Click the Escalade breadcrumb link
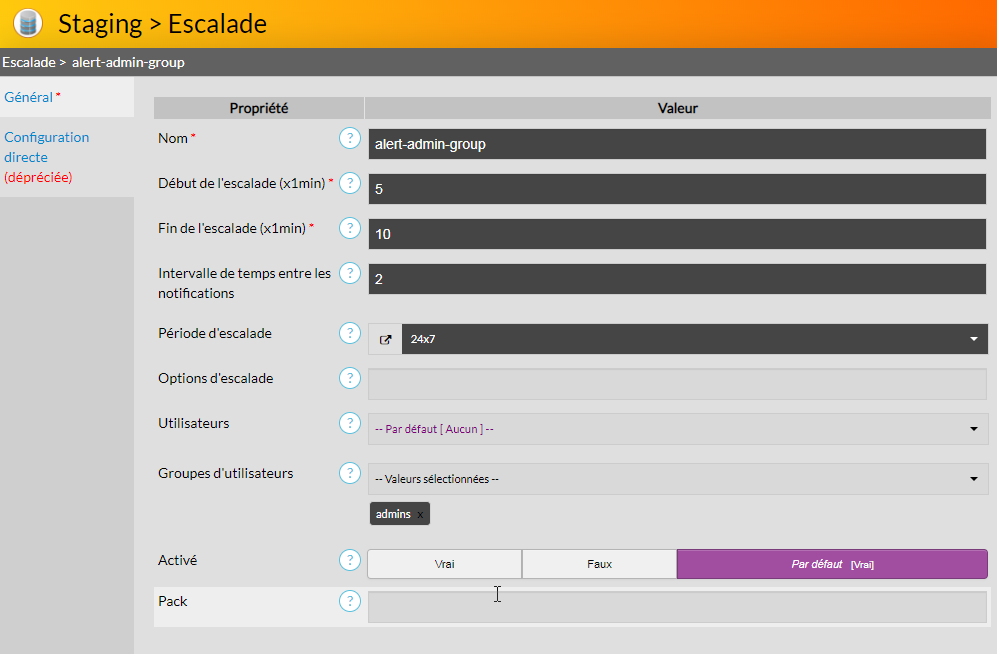This screenshot has width=997, height=654. [x=27, y=62]
